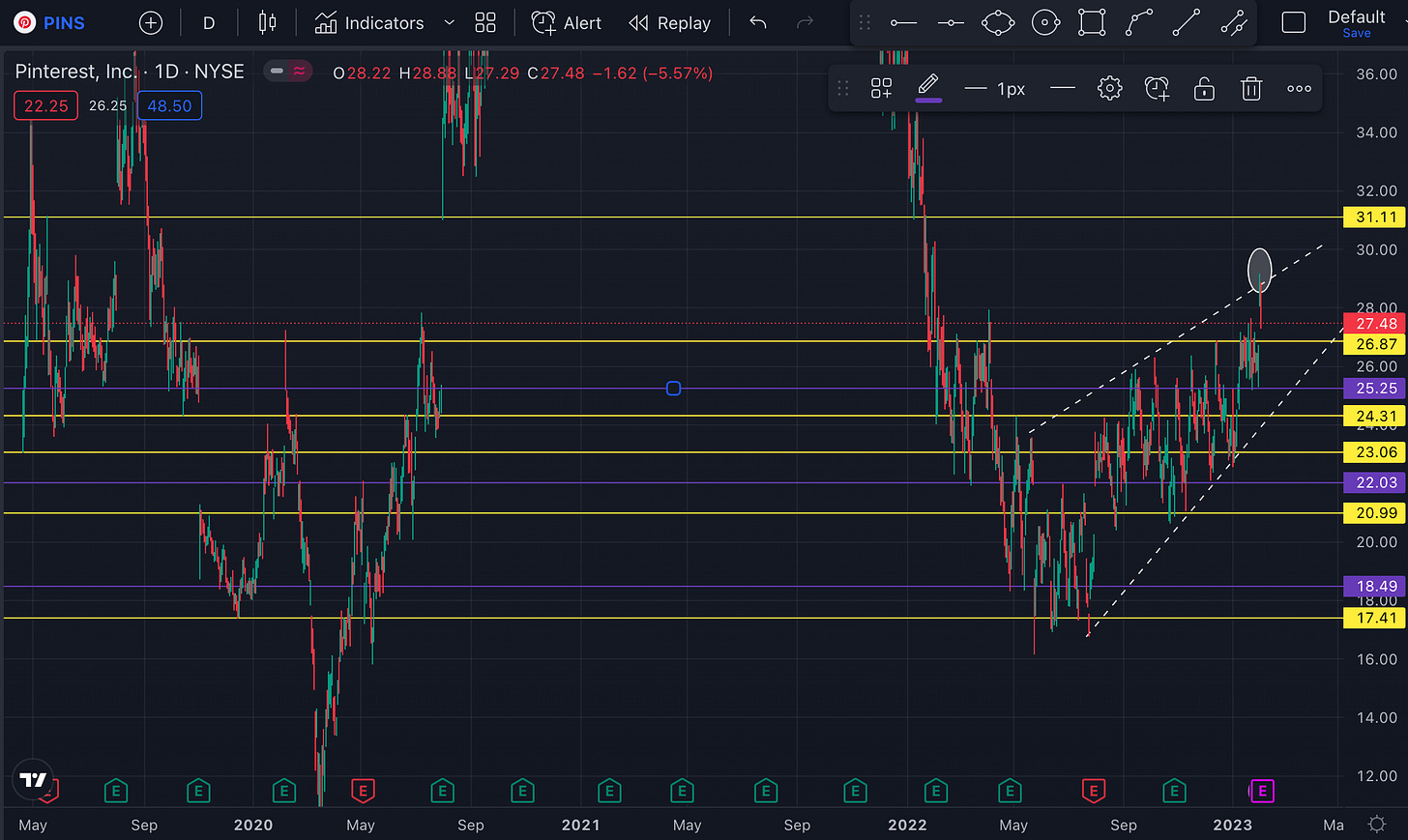Select the 18.49 purple line price label
Image resolution: width=1408 pixels, height=840 pixels.
[1374, 587]
